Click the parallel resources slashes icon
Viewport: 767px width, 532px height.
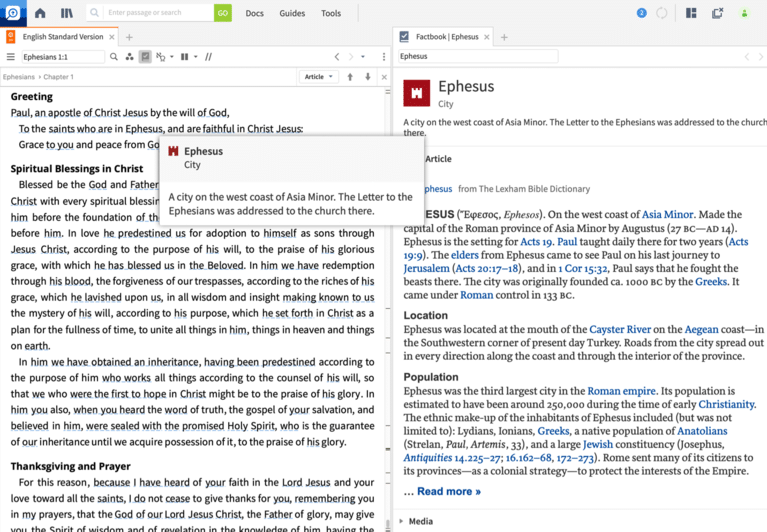coord(208,57)
